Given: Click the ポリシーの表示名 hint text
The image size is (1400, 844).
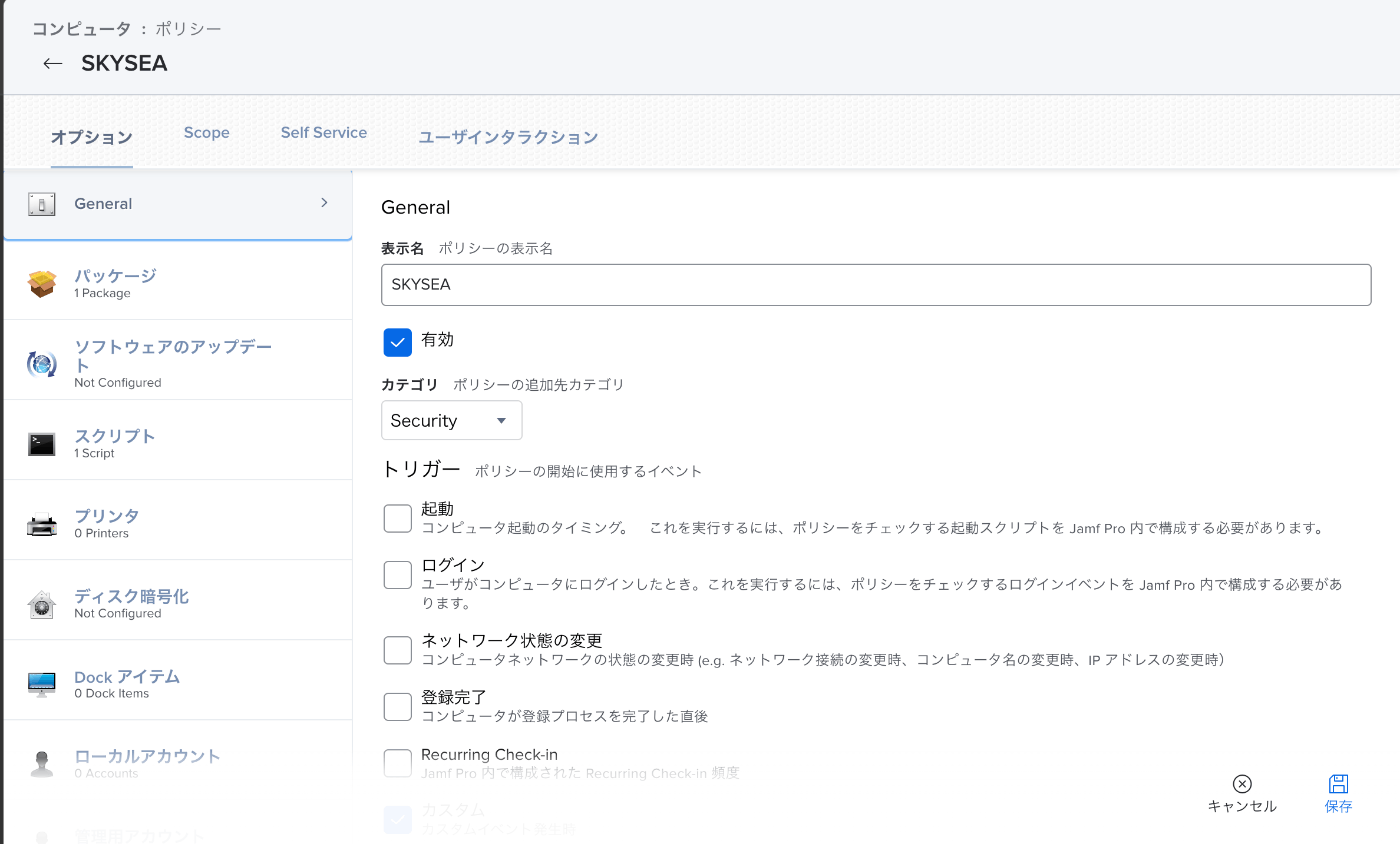Looking at the screenshot, I should tap(496, 248).
